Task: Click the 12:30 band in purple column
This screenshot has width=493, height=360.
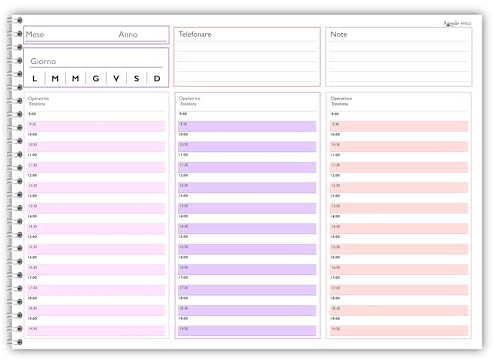Action: (247, 188)
